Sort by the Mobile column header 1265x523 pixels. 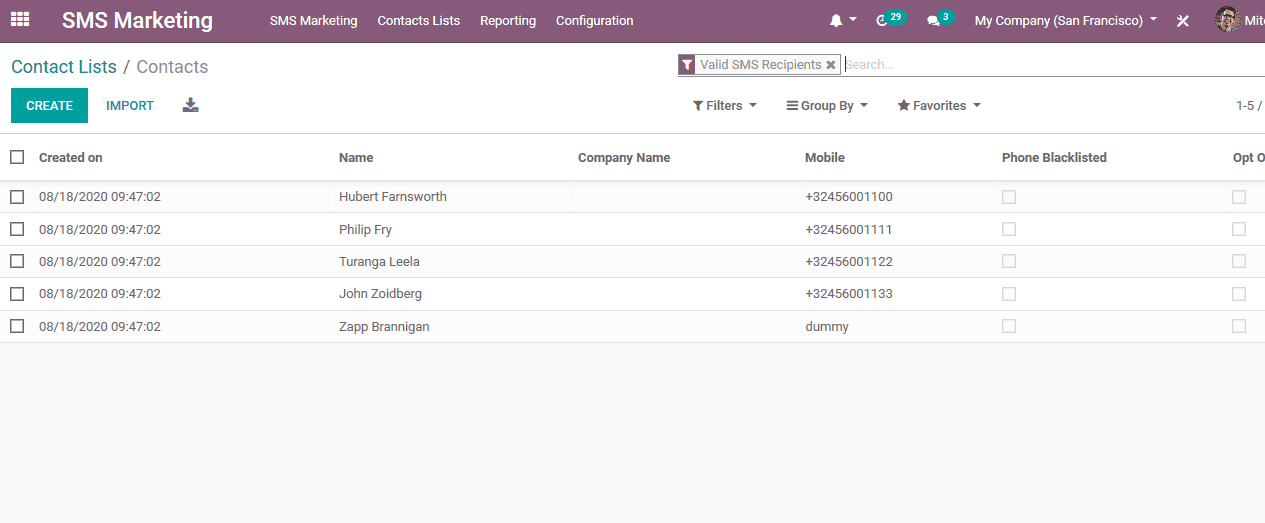[825, 157]
